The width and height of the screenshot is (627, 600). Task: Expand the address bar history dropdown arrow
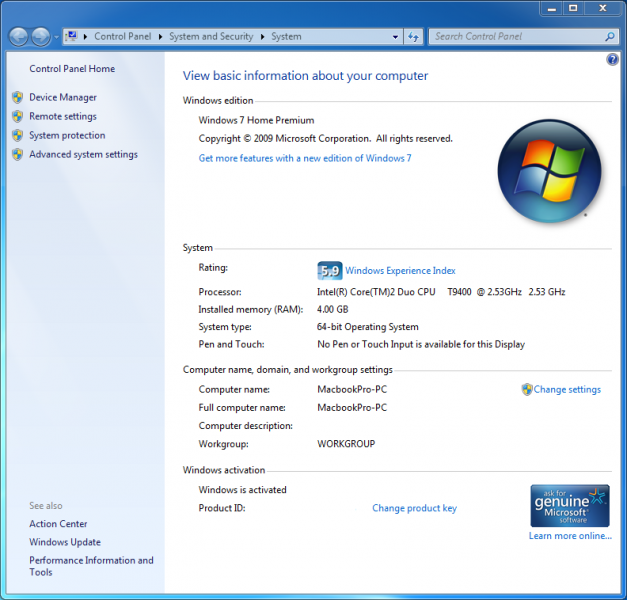395,37
